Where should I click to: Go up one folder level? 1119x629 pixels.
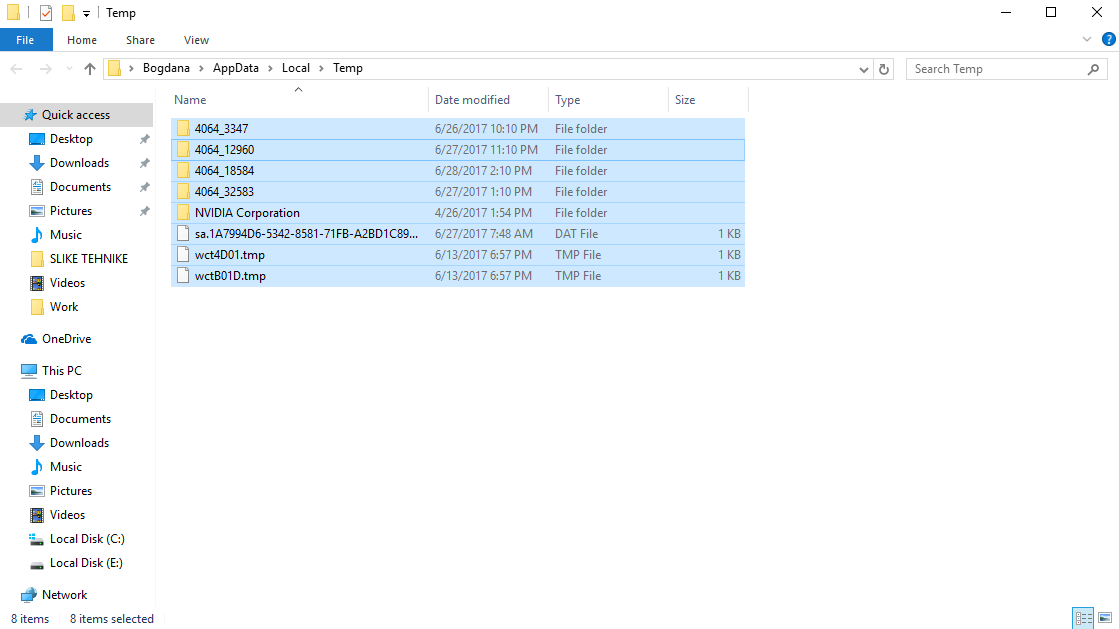click(x=90, y=69)
